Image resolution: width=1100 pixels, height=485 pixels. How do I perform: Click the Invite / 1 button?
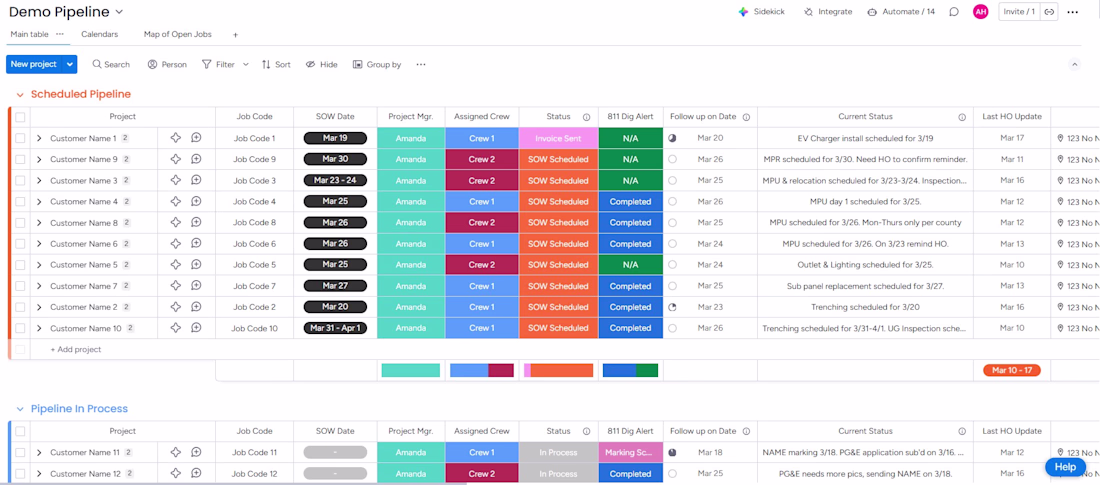point(1019,12)
